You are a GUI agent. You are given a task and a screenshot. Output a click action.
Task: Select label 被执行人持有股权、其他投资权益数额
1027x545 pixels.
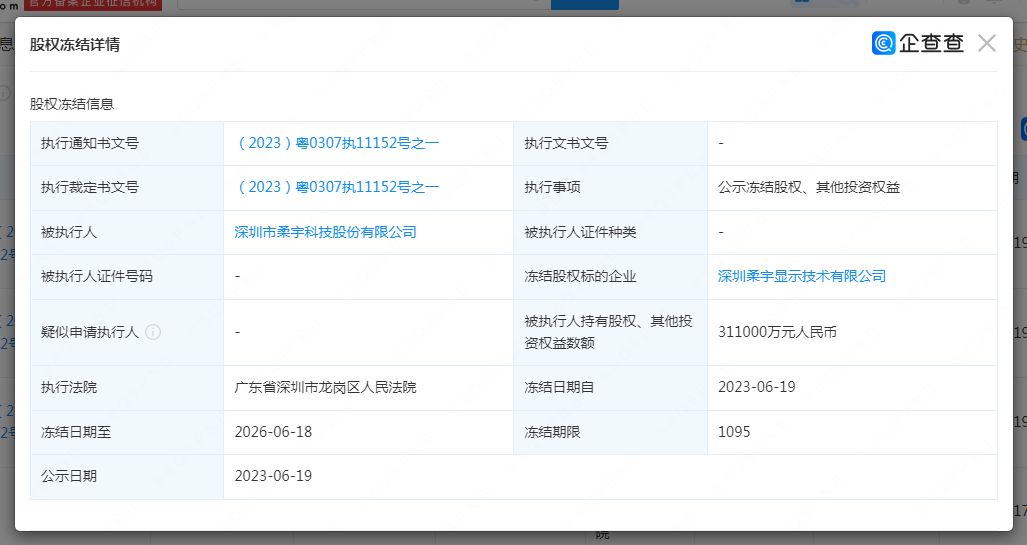tap(608, 332)
